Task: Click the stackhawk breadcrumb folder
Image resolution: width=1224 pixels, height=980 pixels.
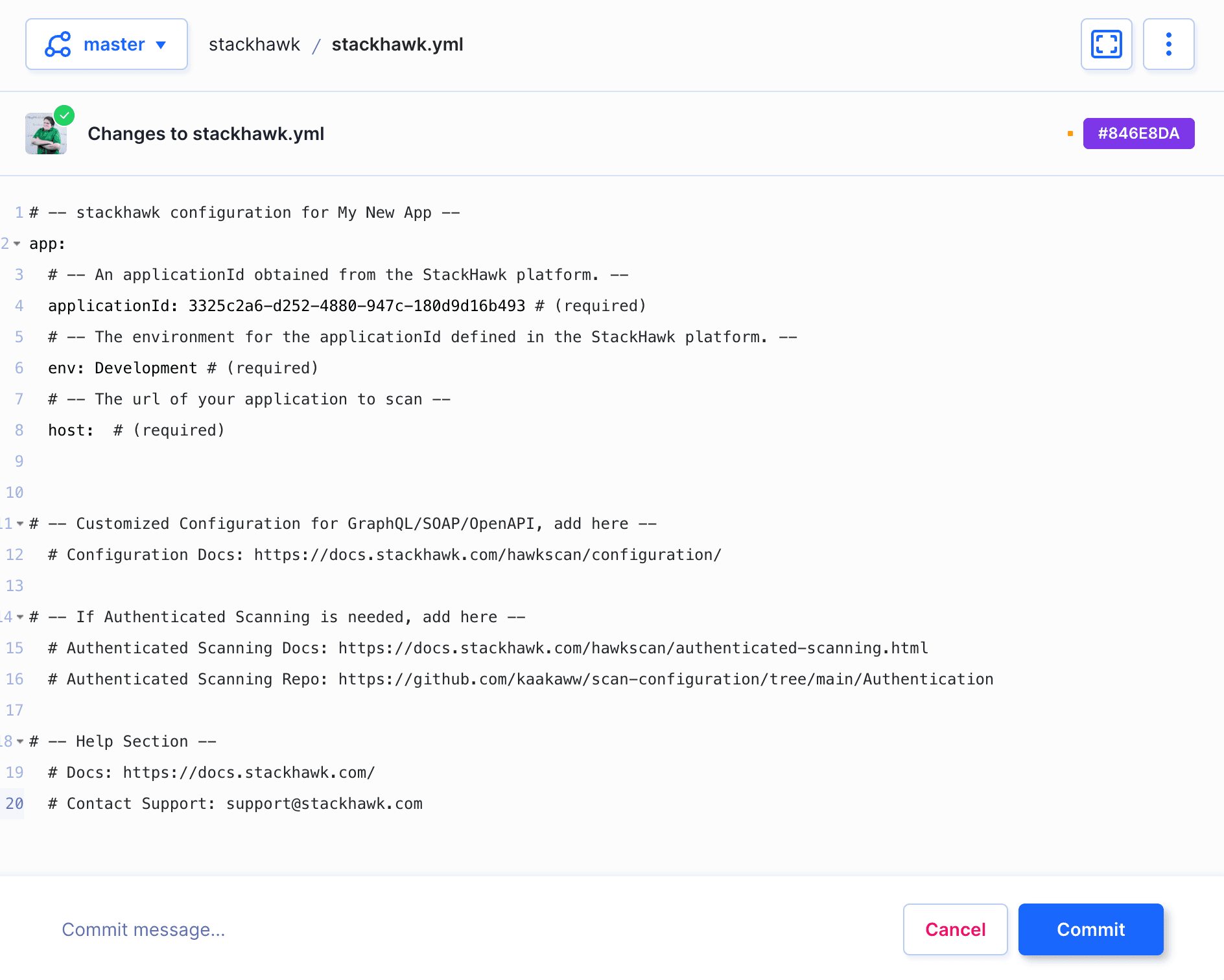Action: 254,44
